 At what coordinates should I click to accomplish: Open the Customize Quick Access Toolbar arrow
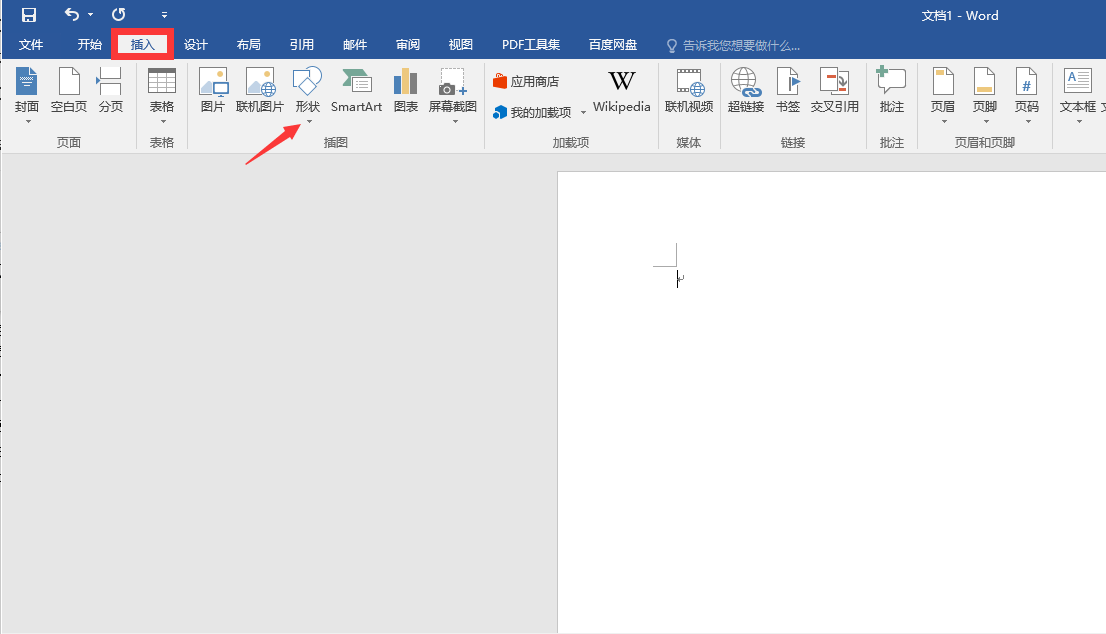pyautogui.click(x=164, y=15)
